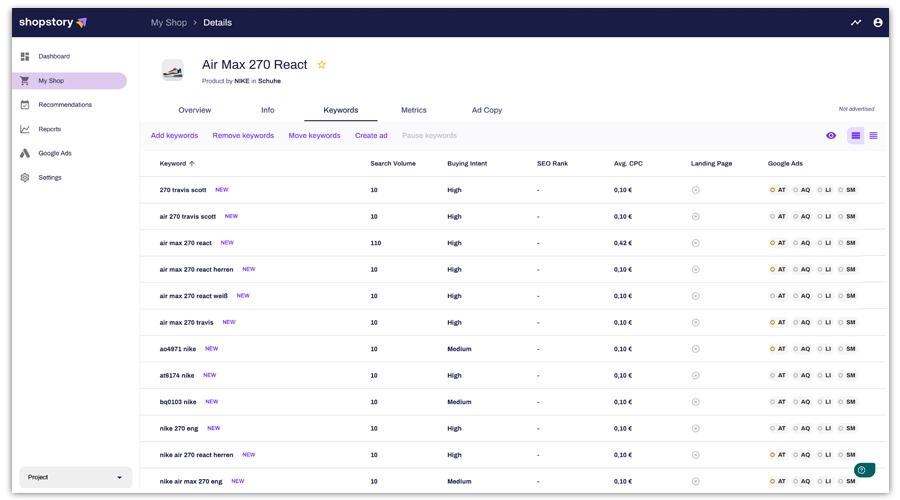
Task: Click Pause keywords
Action: 429,135
